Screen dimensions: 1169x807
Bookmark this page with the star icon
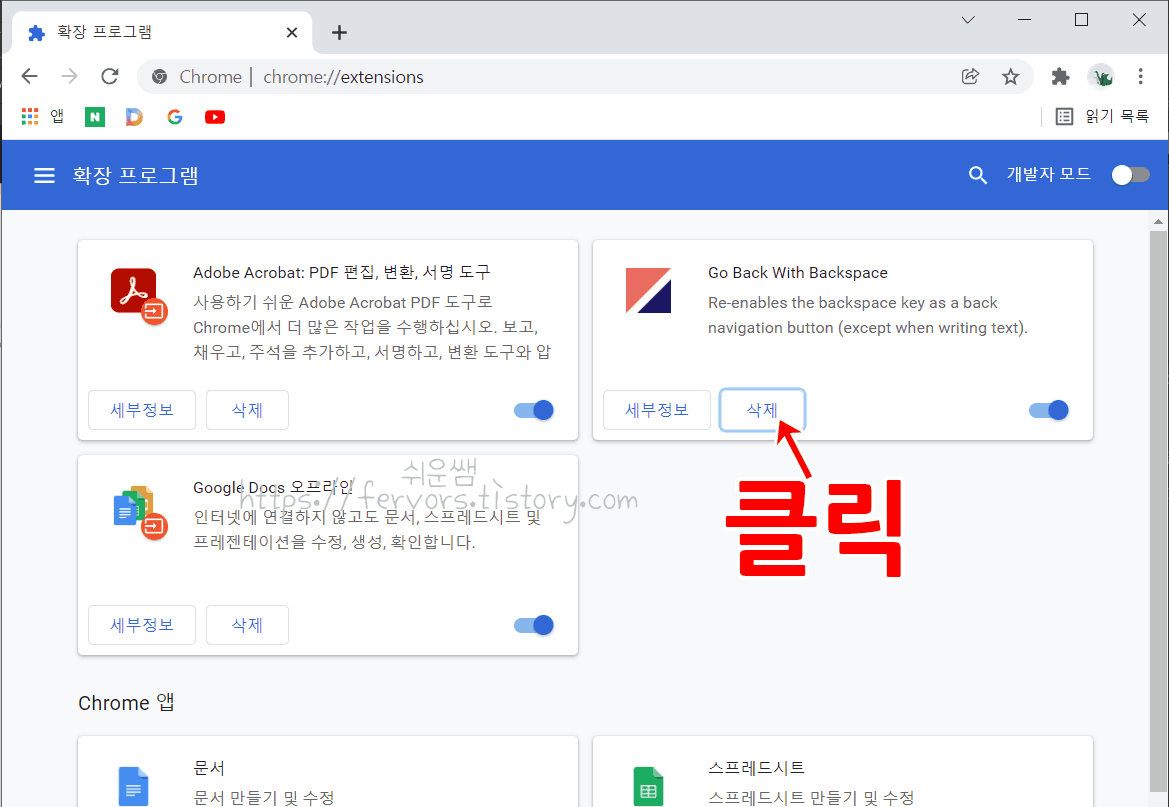tap(1010, 76)
